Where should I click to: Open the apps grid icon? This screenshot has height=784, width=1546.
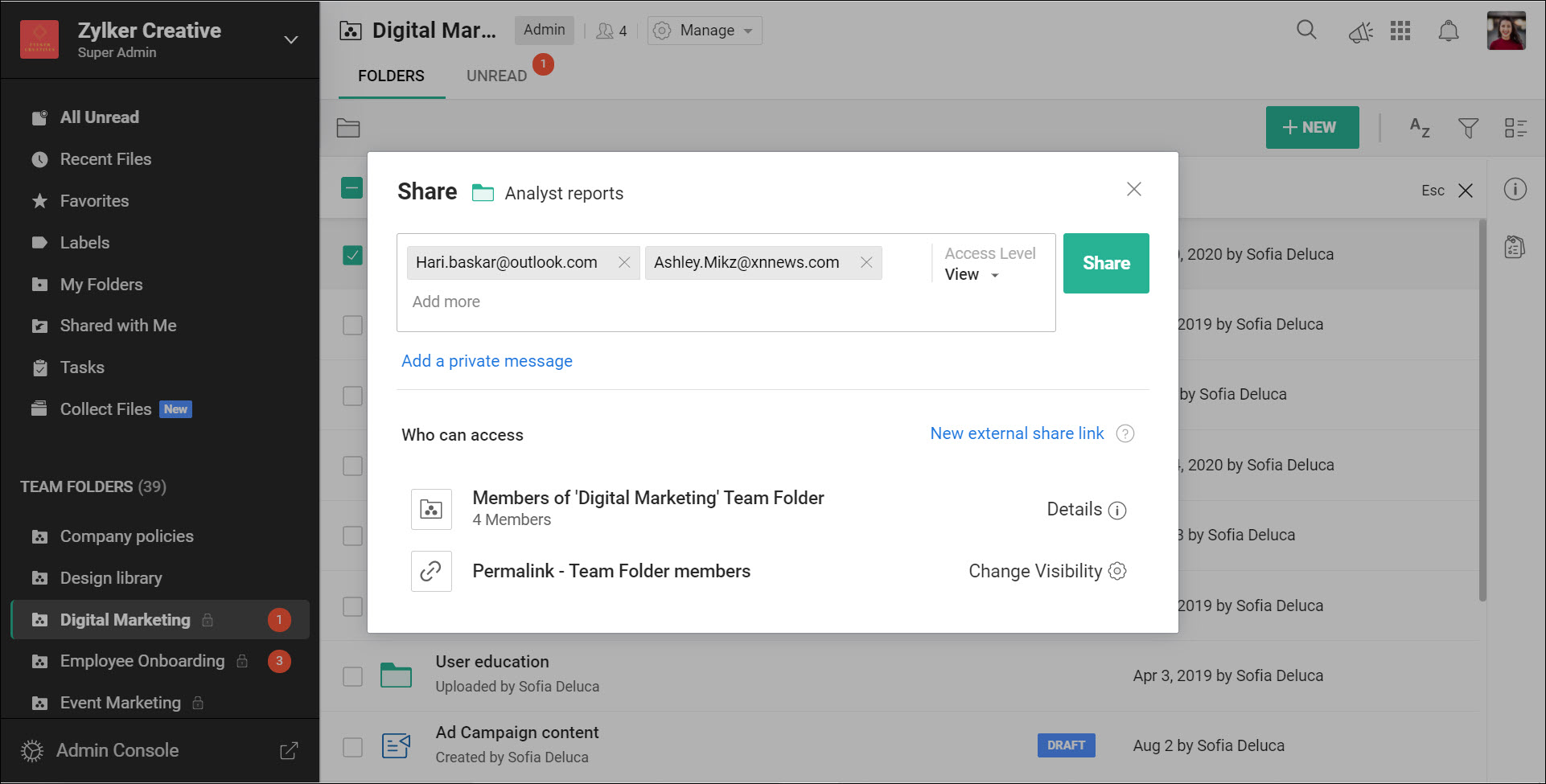tap(1401, 31)
